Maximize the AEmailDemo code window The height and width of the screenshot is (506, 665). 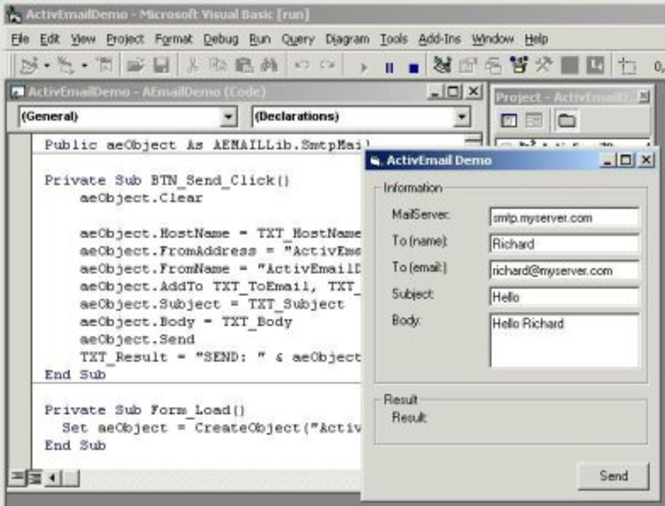453,92
